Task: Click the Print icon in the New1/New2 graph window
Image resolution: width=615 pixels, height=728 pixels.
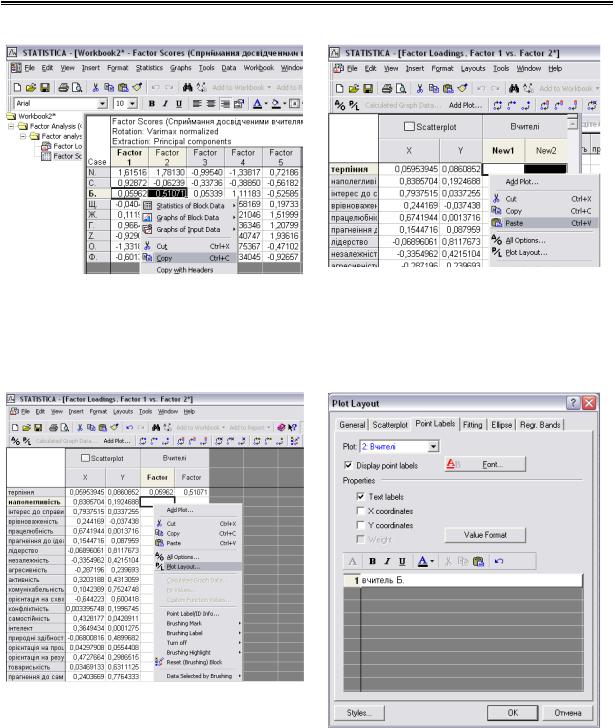Action: click(387, 88)
